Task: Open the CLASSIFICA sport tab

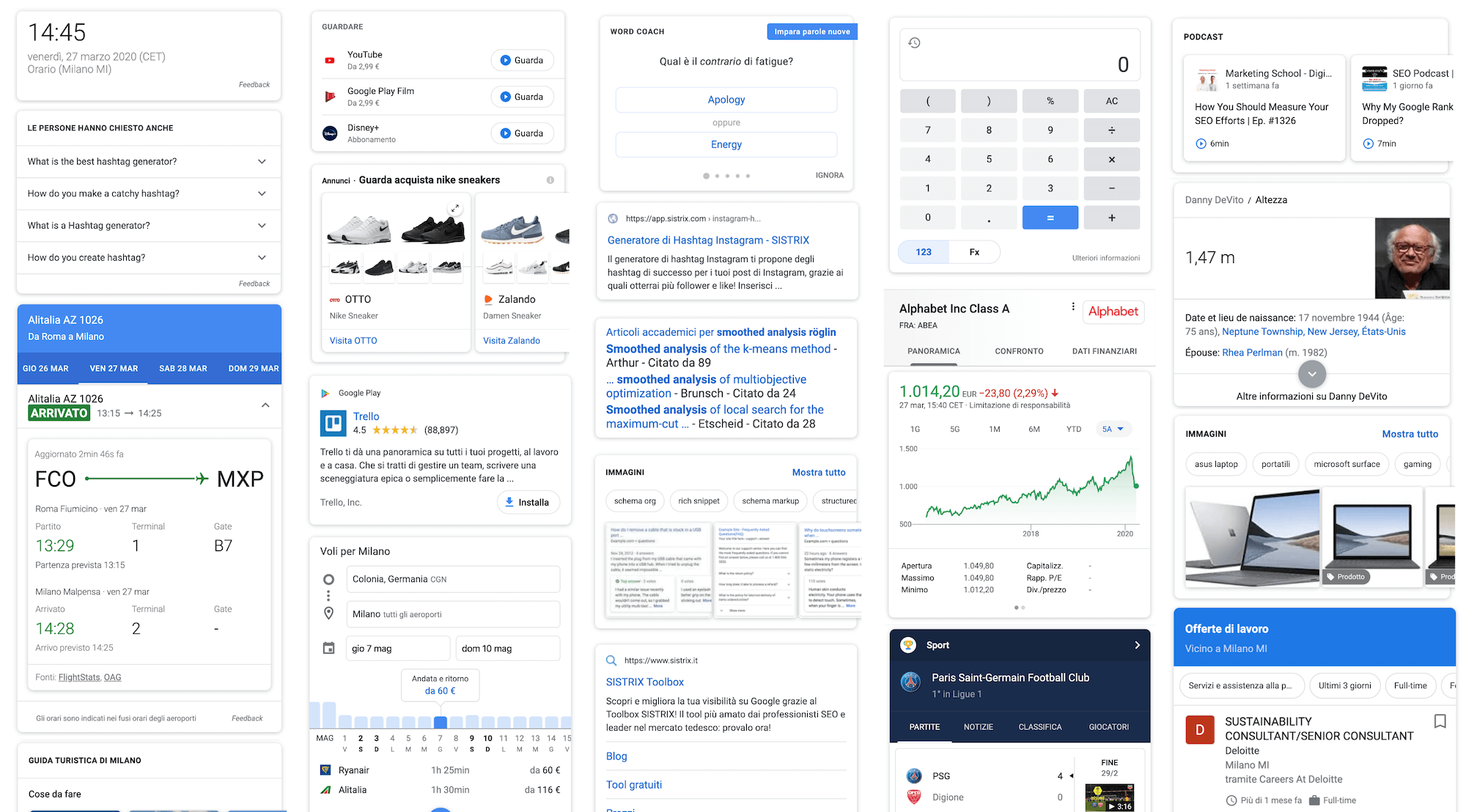Action: point(1039,727)
